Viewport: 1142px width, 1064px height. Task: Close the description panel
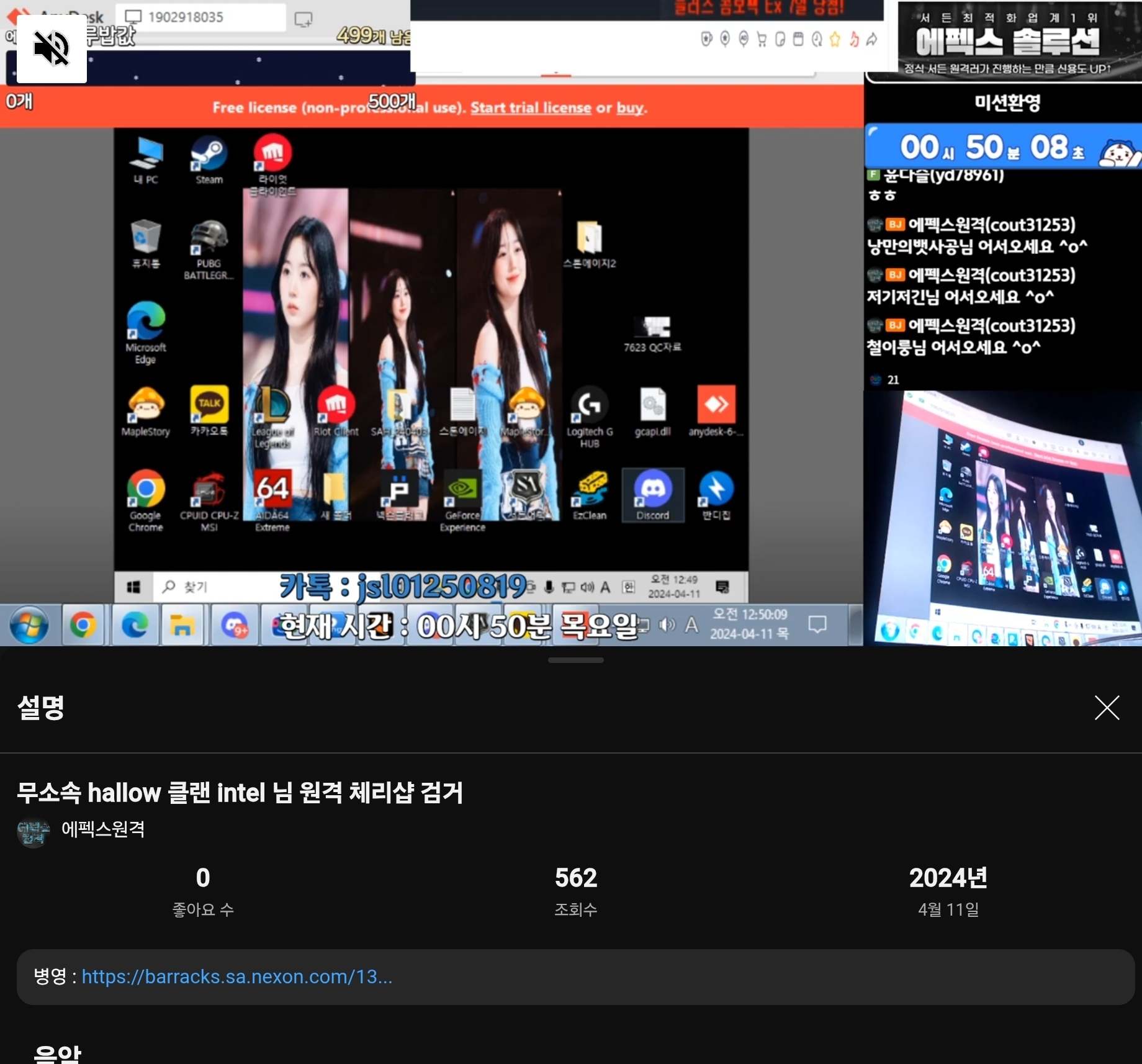coord(1107,708)
